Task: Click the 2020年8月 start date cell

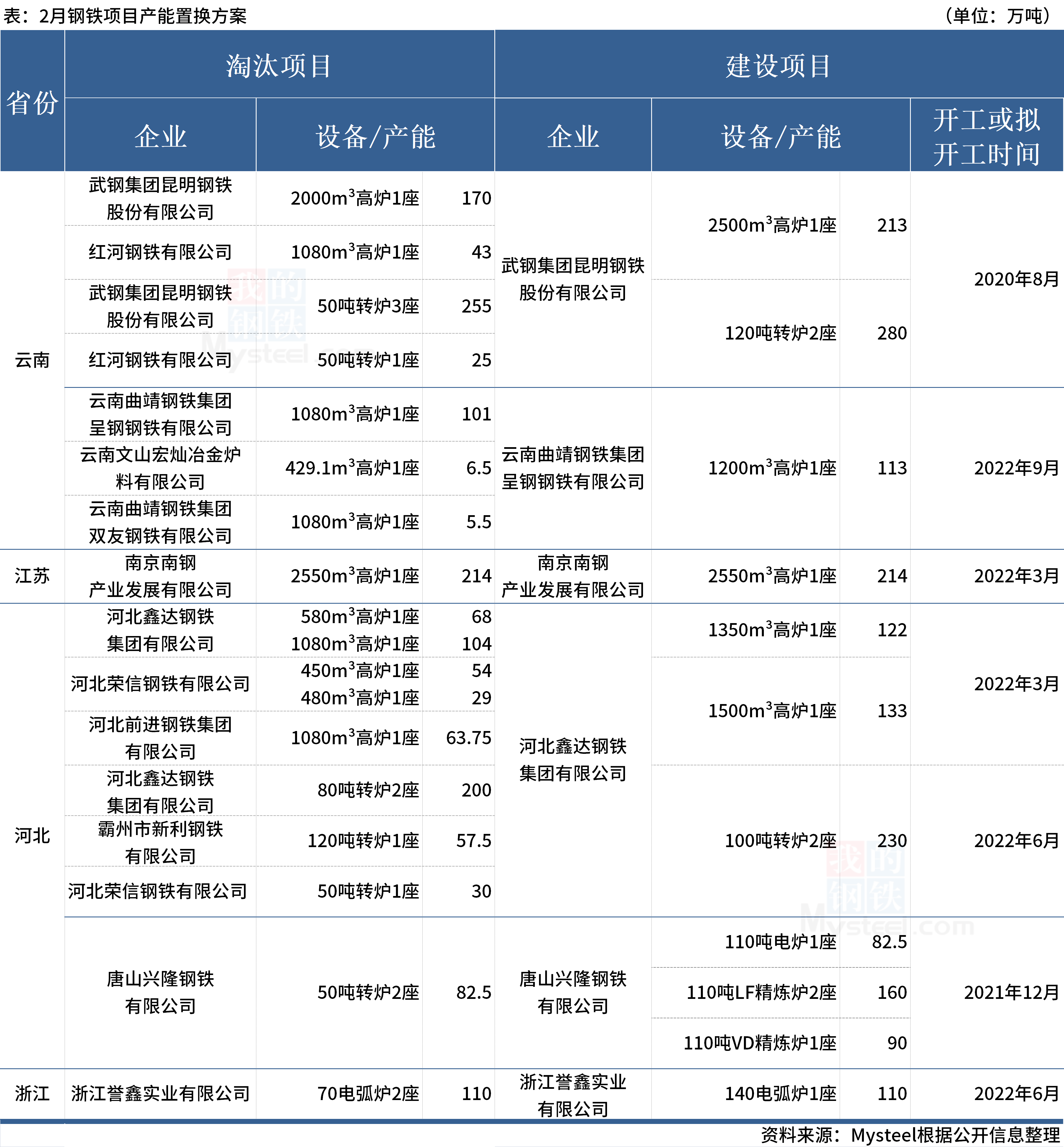Action: pos(1016,279)
